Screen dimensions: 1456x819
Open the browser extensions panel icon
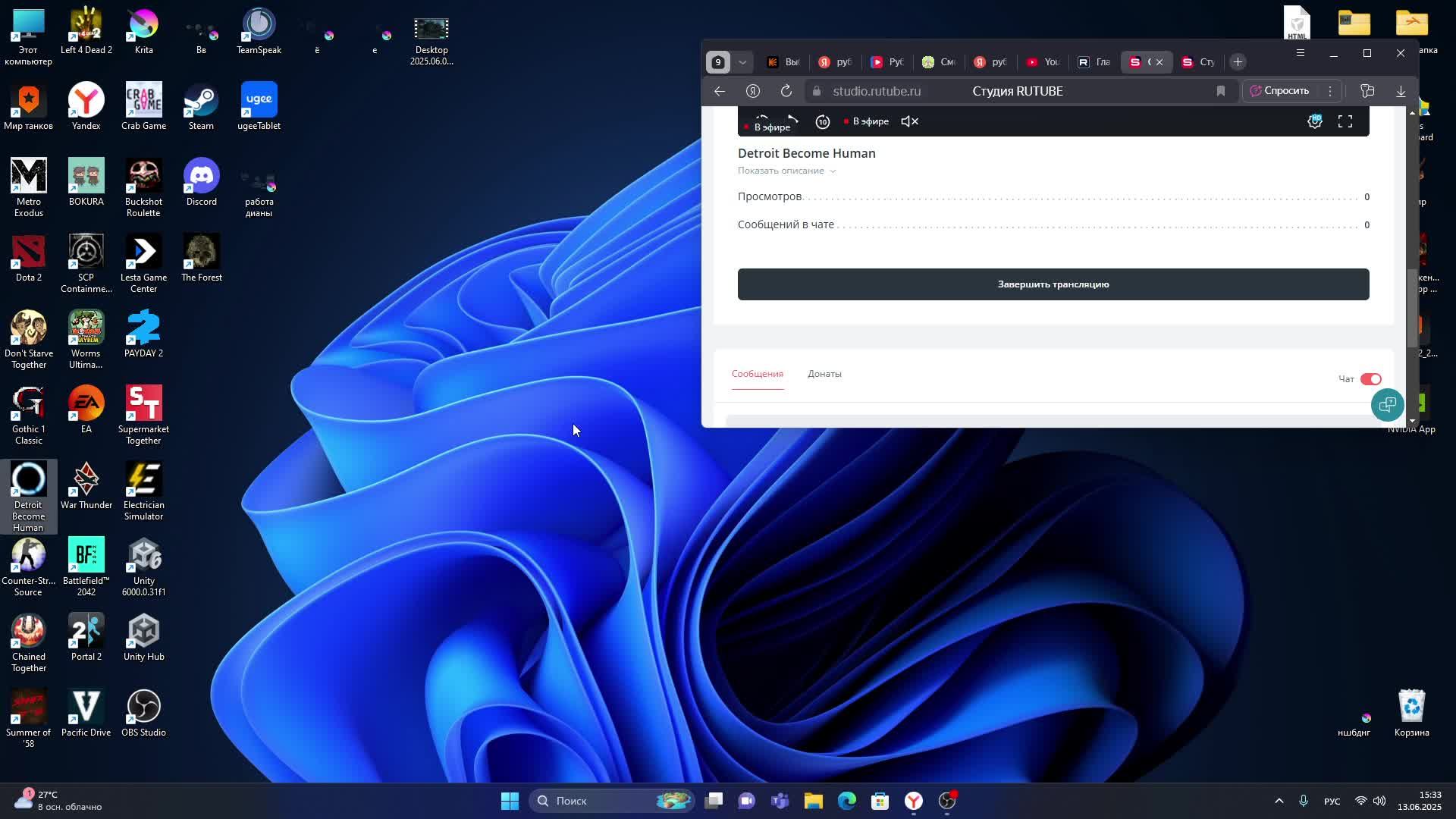pyautogui.click(x=1367, y=91)
